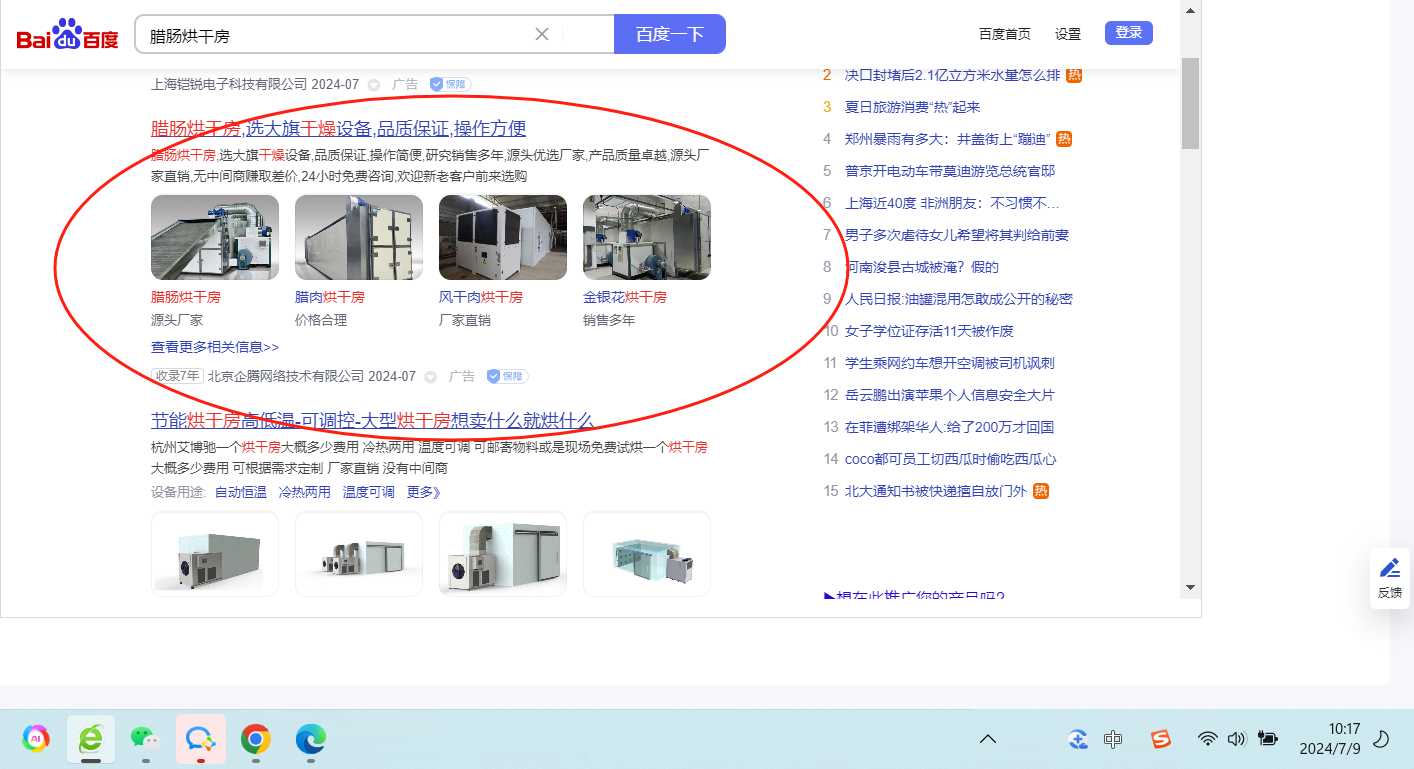The height and width of the screenshot is (769, 1414).
Task: Click the 腊肉烘干房 product thumbnail image
Action: pos(359,237)
